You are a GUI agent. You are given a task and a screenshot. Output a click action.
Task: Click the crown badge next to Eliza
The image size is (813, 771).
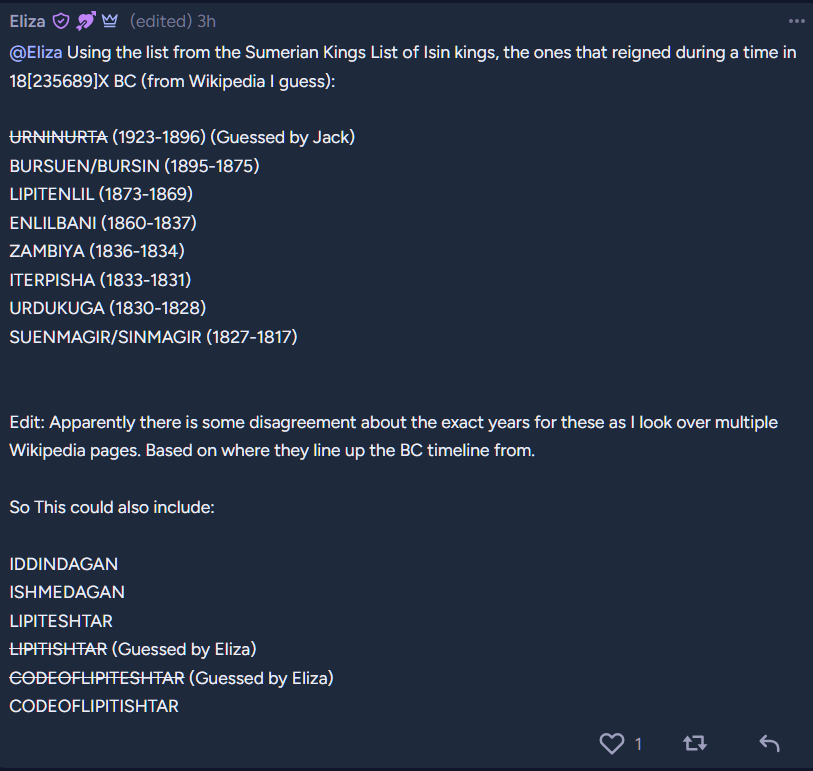[x=110, y=21]
